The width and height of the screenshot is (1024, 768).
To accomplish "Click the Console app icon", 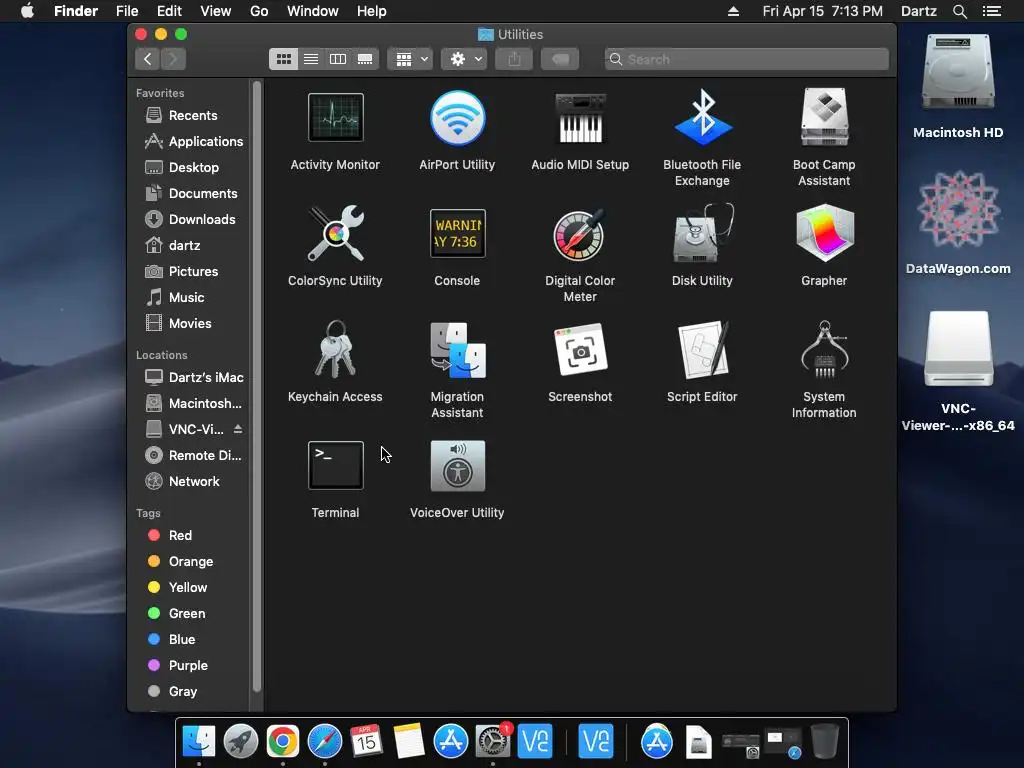I will [x=457, y=233].
